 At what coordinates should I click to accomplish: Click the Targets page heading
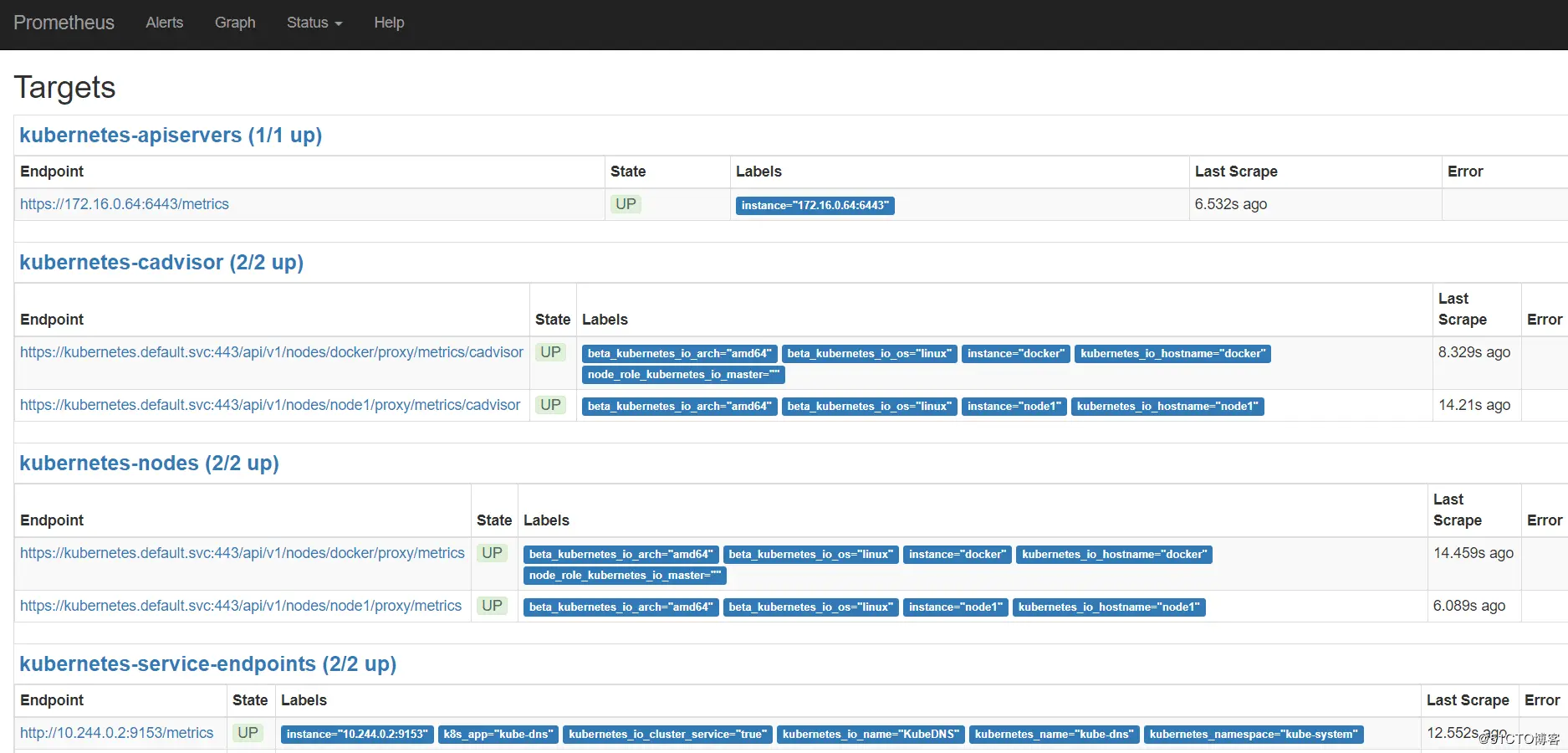[x=64, y=88]
